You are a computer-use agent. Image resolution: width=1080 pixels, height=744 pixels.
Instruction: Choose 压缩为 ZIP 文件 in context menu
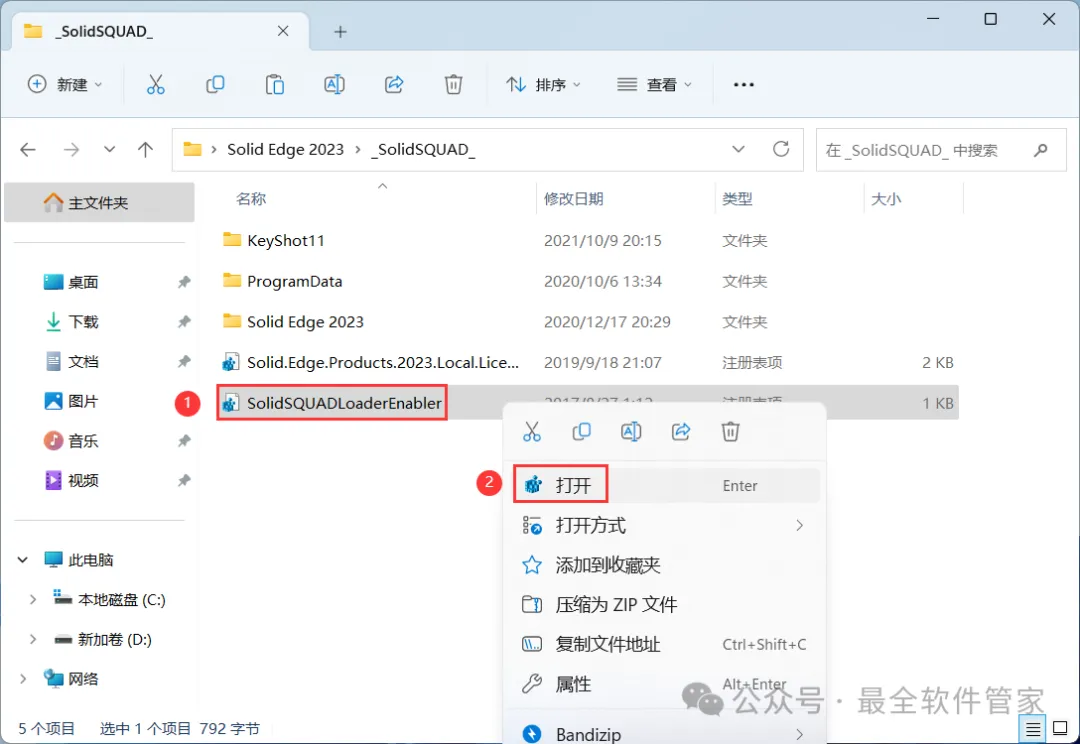click(667, 605)
